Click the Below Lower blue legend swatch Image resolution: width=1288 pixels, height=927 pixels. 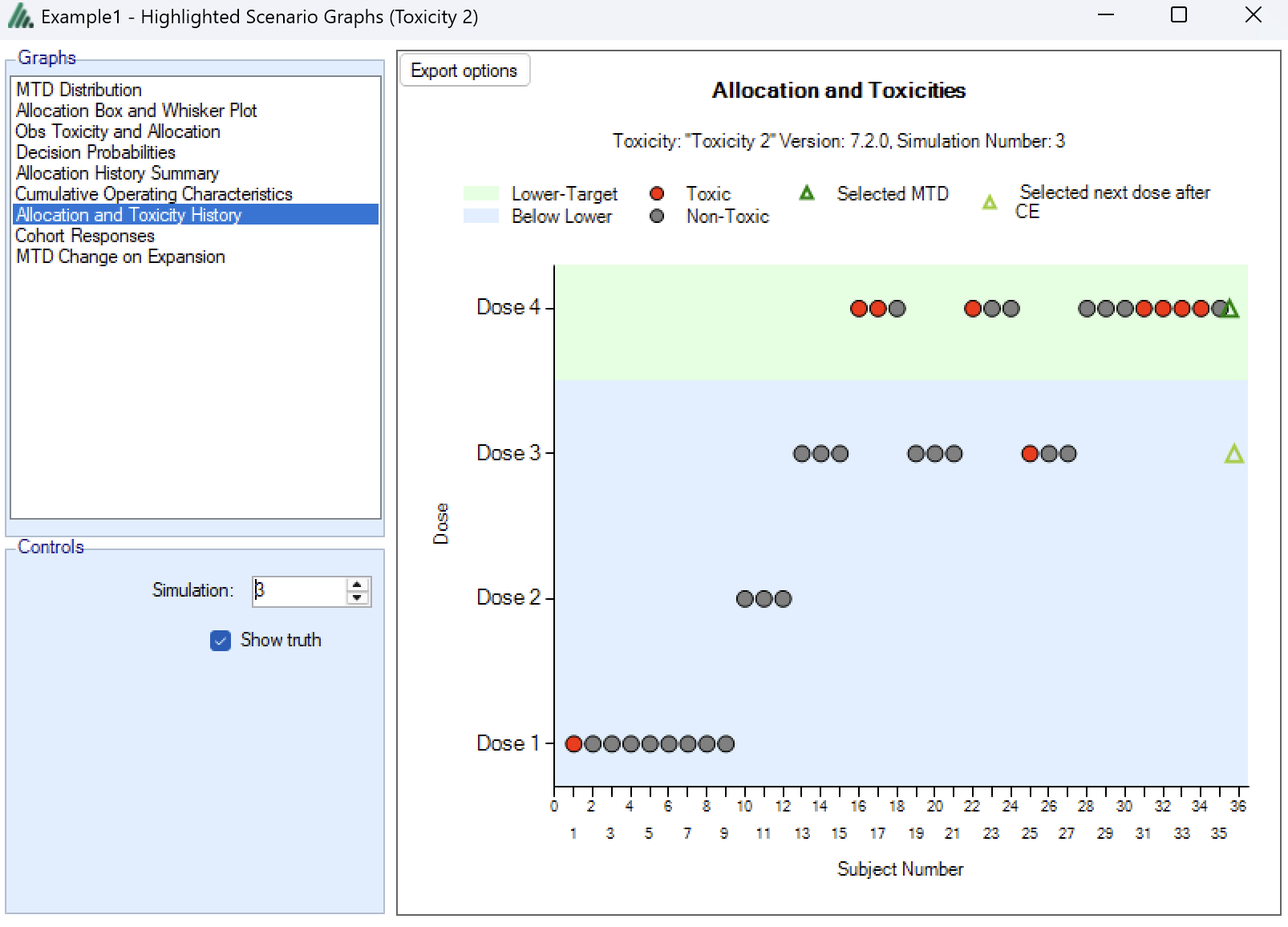coord(481,216)
